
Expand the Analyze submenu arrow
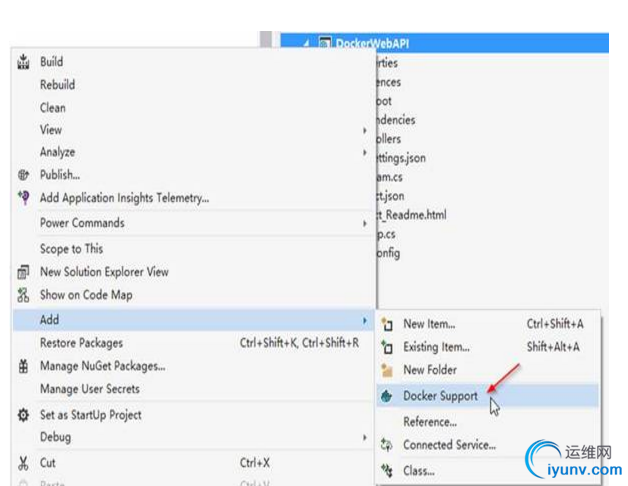point(364,153)
